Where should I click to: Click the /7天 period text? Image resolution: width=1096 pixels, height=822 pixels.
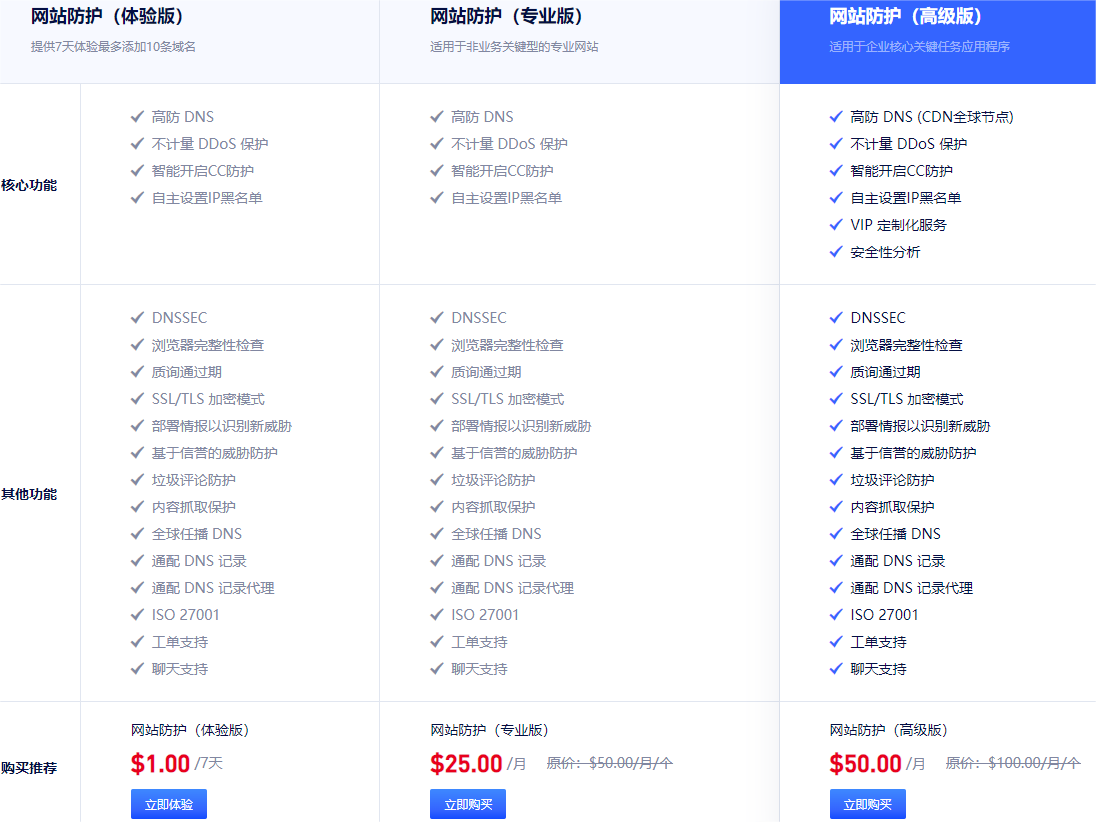coord(209,763)
